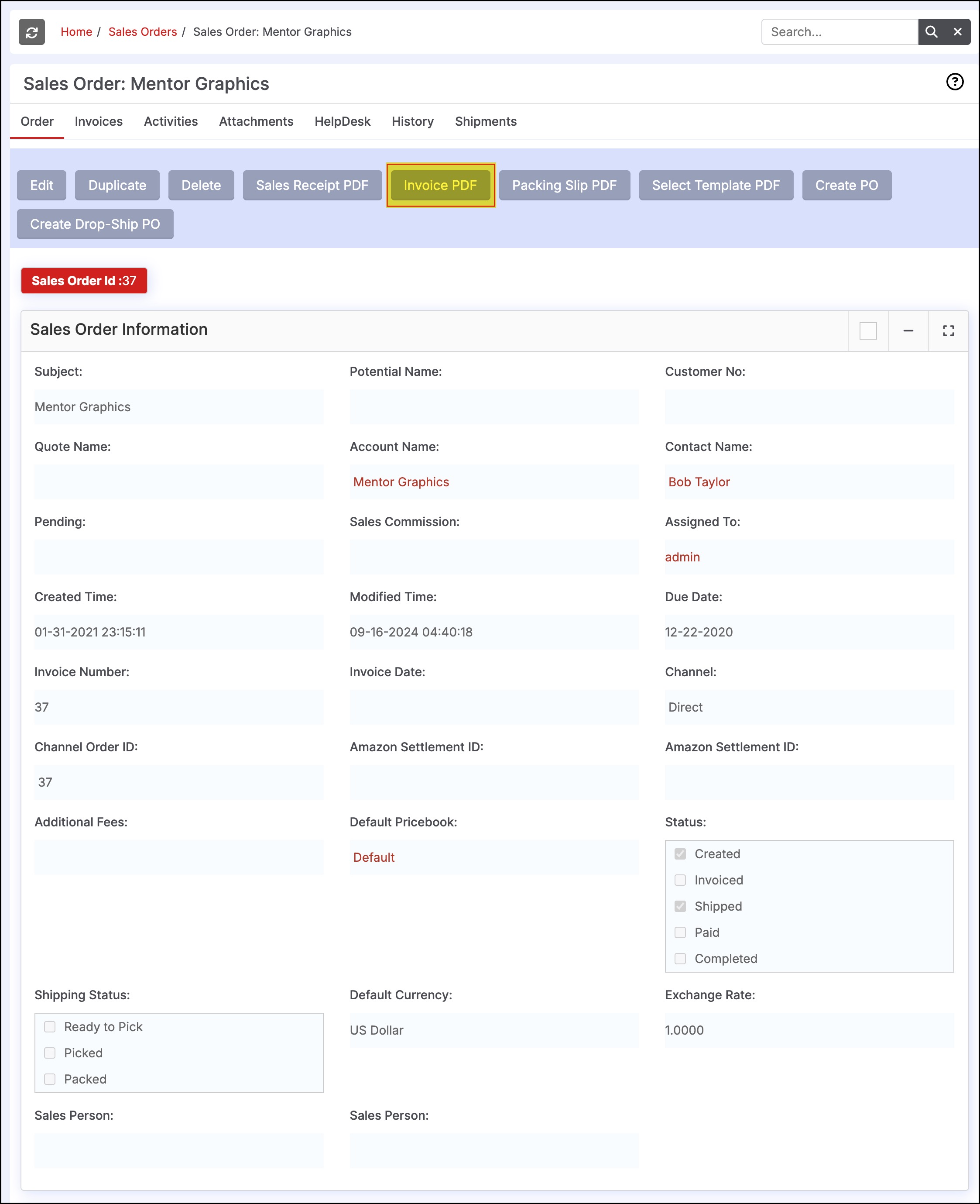The image size is (980, 1204).
Task: Collapse the Sales Order Information panel
Action: (x=908, y=331)
